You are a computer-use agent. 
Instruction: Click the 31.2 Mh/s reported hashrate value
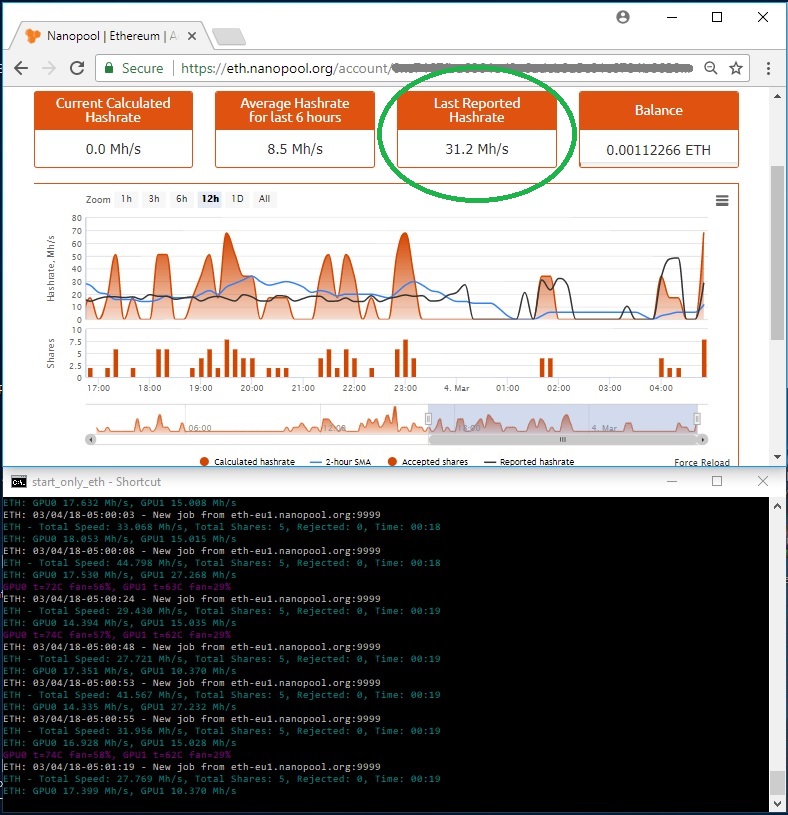click(477, 149)
